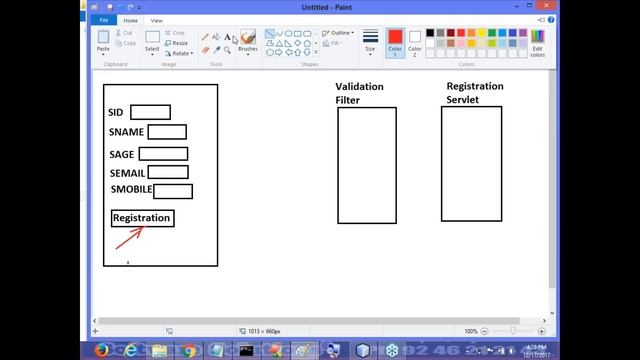
Task: Pick the black color swatch
Action: pyautogui.click(x=430, y=33)
